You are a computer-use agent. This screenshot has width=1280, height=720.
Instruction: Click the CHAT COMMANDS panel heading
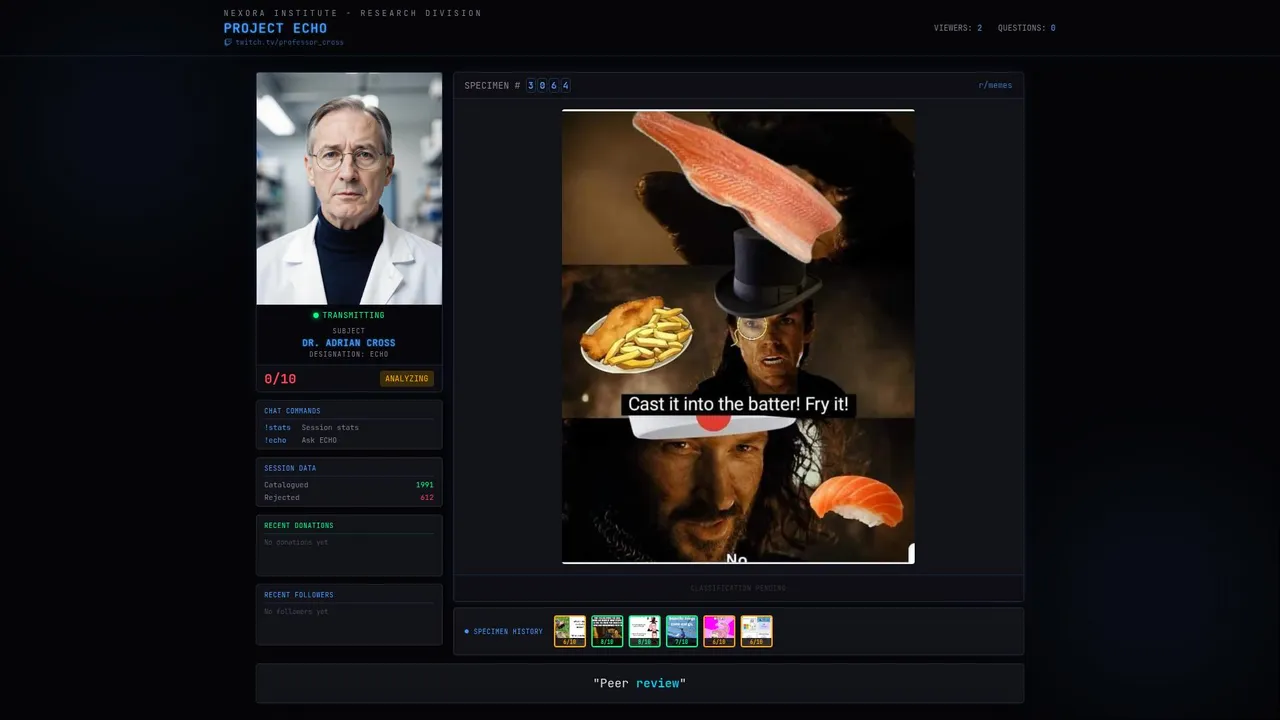[292, 411]
